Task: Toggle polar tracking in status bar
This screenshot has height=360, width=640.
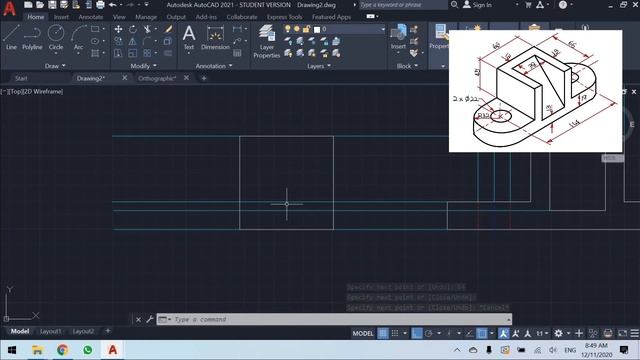Action: [429, 333]
